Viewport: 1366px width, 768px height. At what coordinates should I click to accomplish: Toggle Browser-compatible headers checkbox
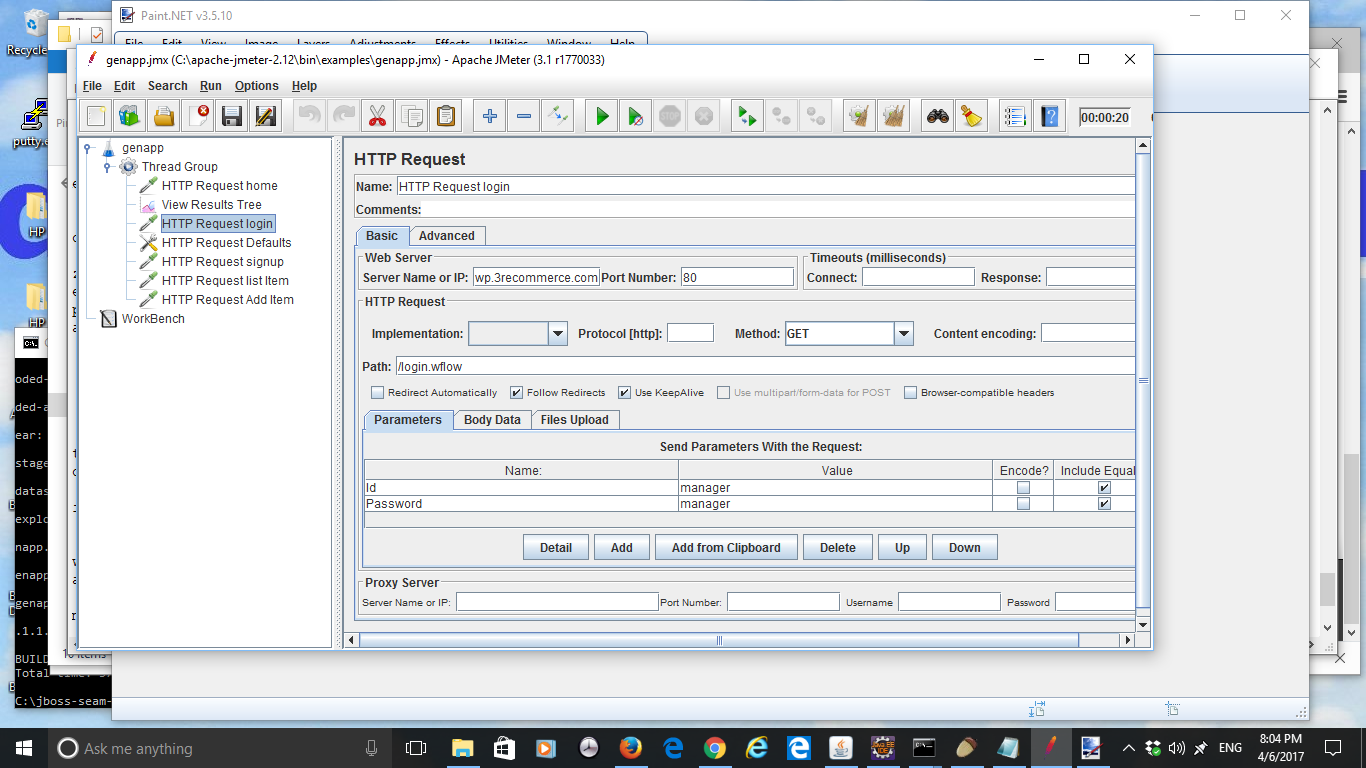point(910,393)
